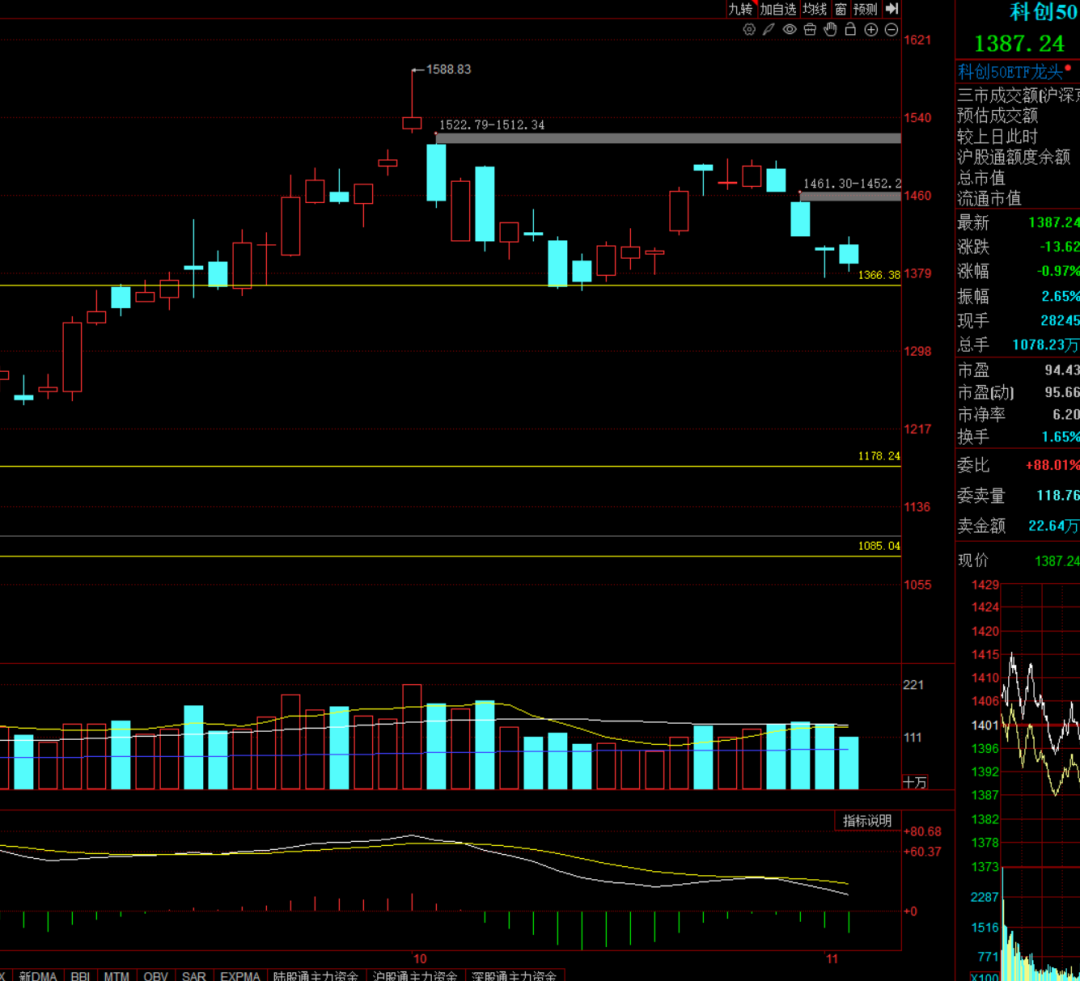Zoom in with plus icon
This screenshot has height=981, width=1080.
[x=871, y=30]
